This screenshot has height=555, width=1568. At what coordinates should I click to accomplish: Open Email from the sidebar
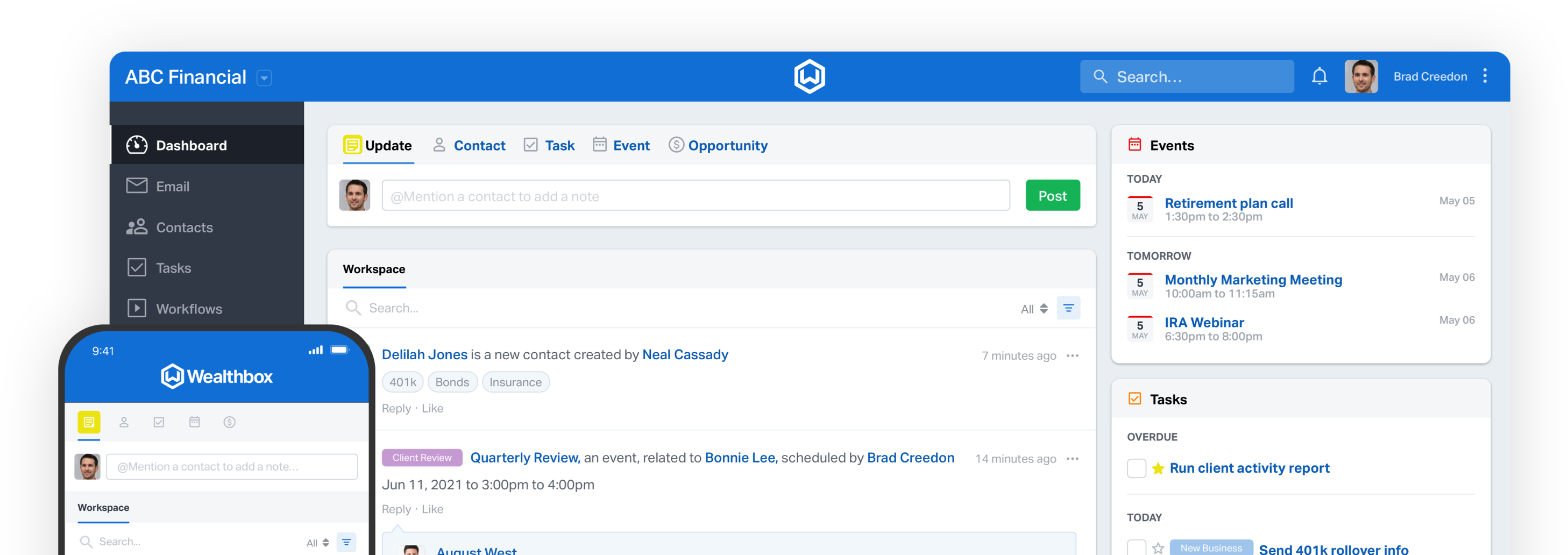pyautogui.click(x=207, y=186)
